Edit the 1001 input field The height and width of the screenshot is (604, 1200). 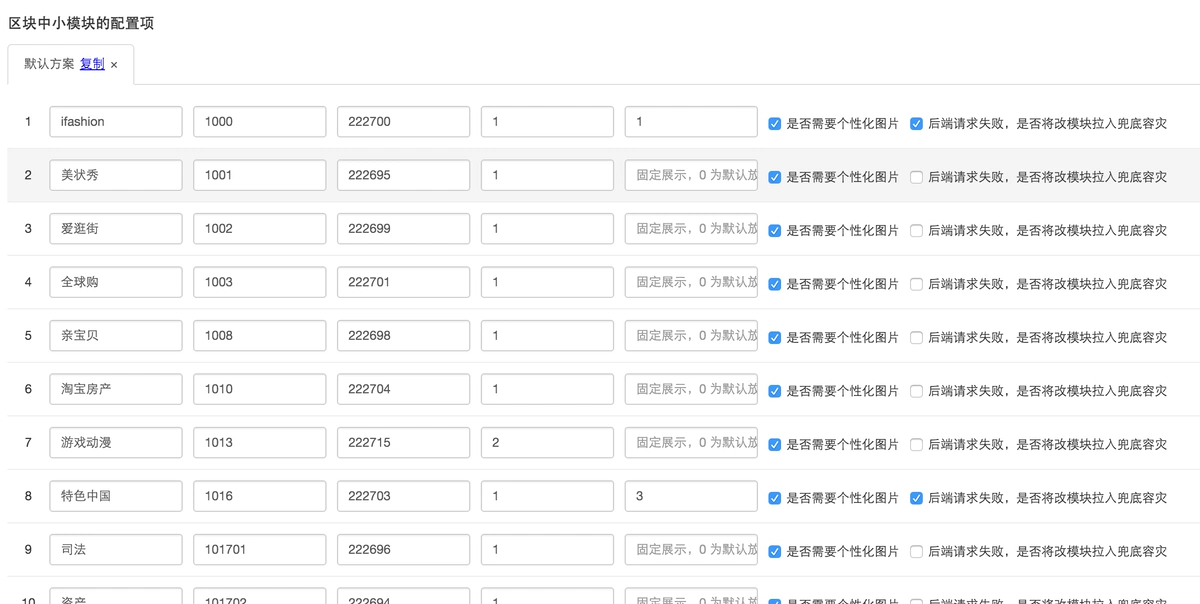pyautogui.click(x=260, y=175)
